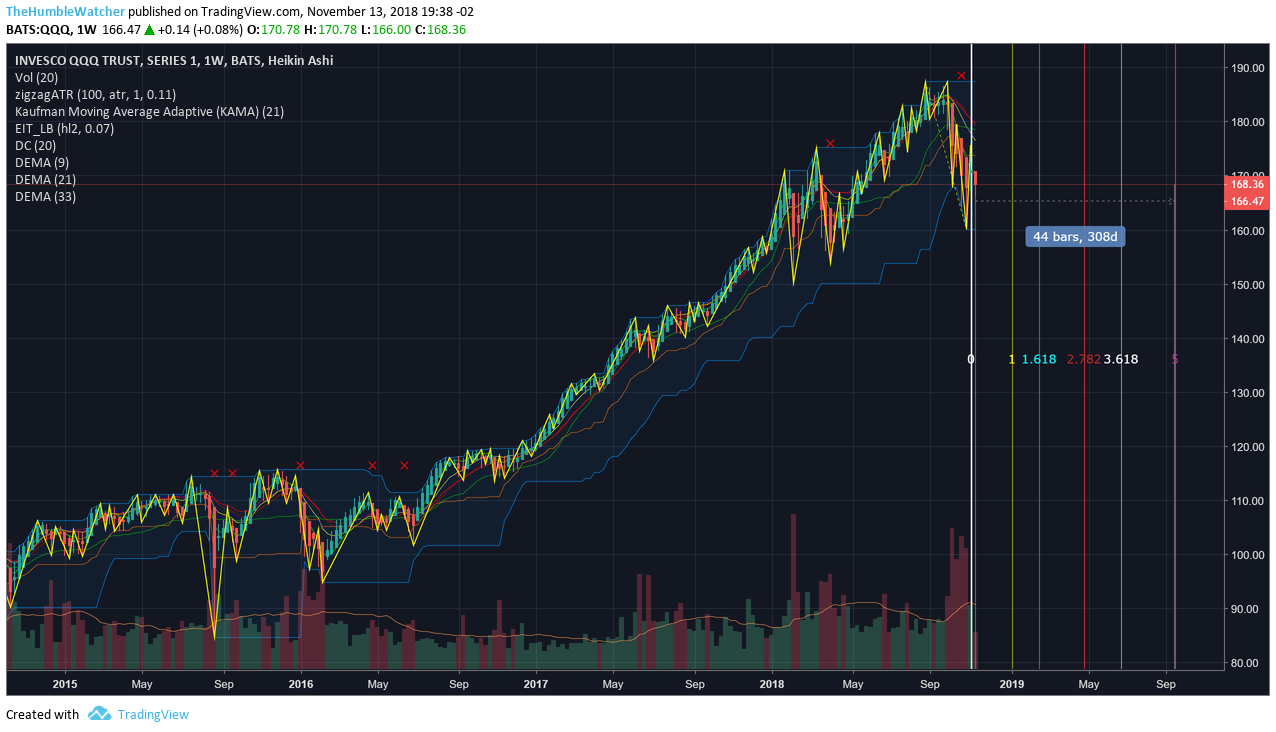The height and width of the screenshot is (732, 1276).
Task: Click the red X marker near 176 level
Action: click(x=830, y=144)
